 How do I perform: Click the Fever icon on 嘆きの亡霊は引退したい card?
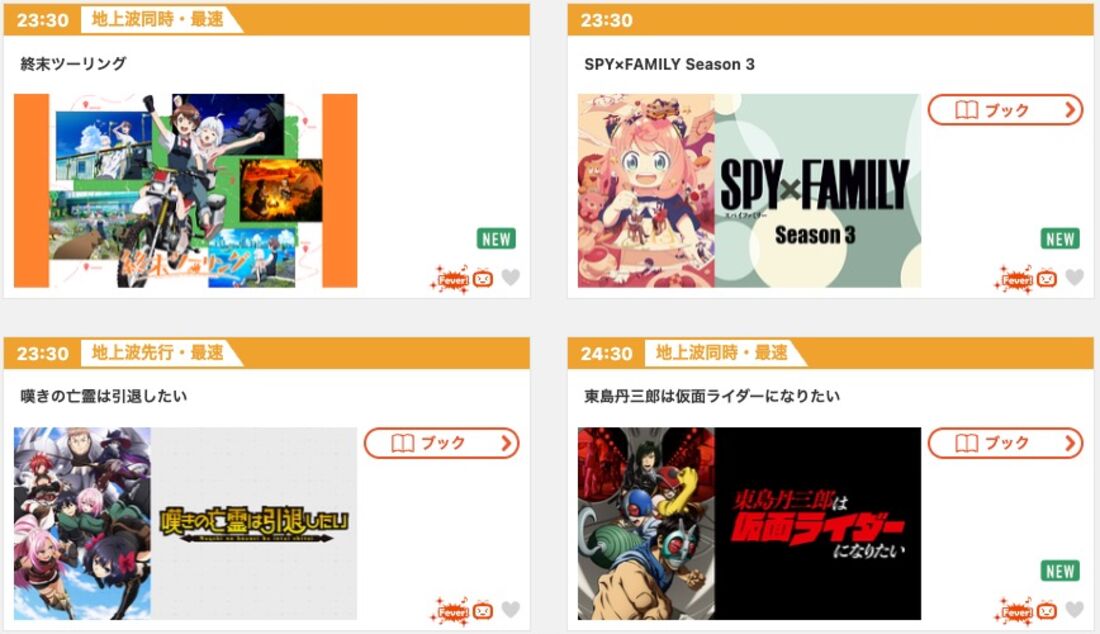tap(450, 612)
